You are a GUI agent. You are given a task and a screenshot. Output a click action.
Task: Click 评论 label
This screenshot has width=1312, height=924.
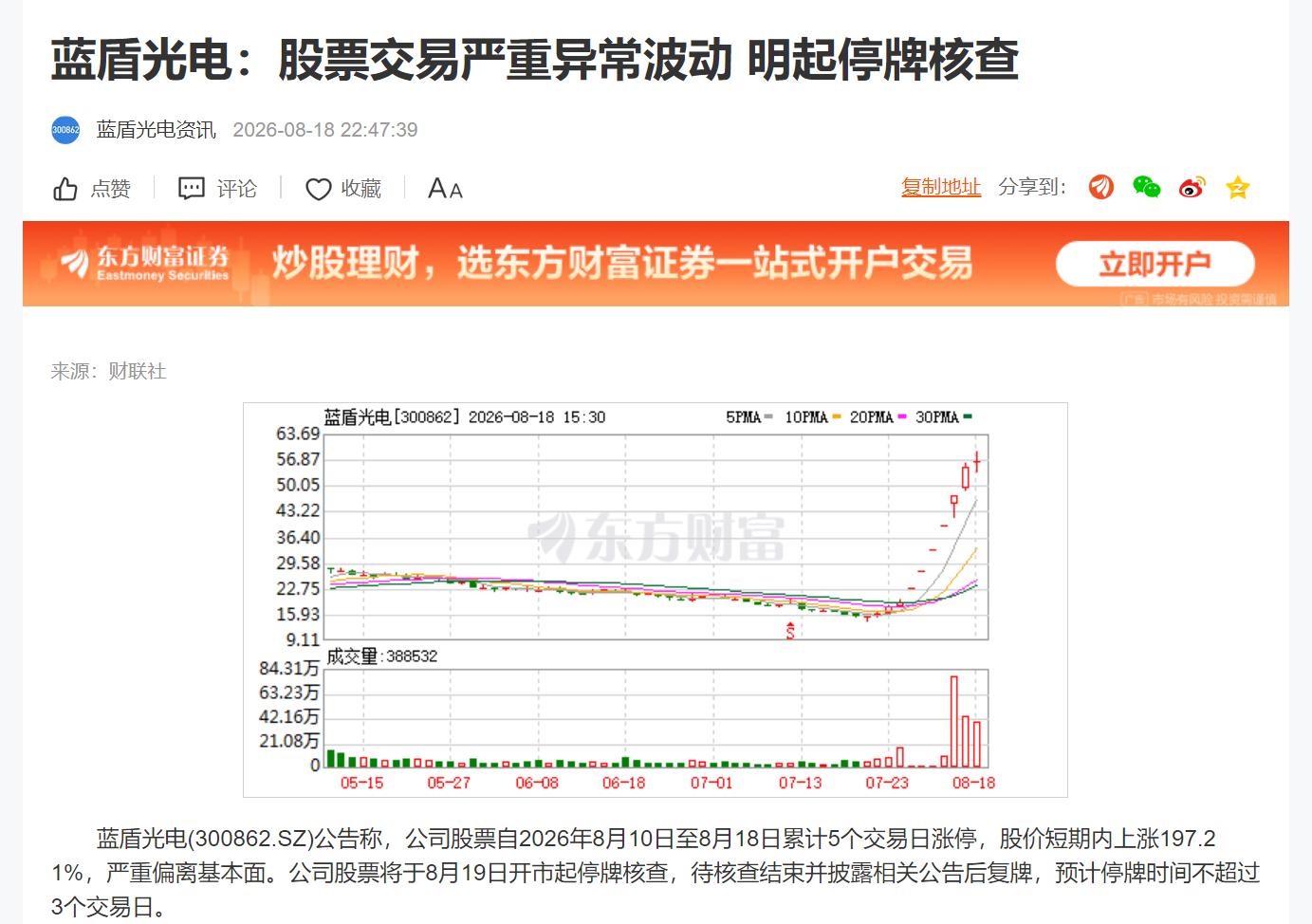pos(237,189)
